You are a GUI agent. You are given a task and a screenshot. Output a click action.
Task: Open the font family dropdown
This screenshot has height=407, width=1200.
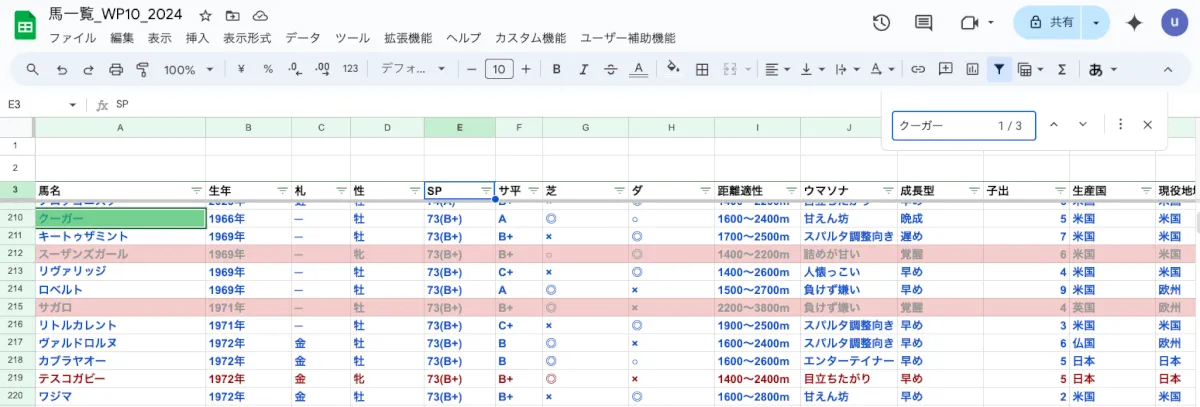[x=414, y=69]
